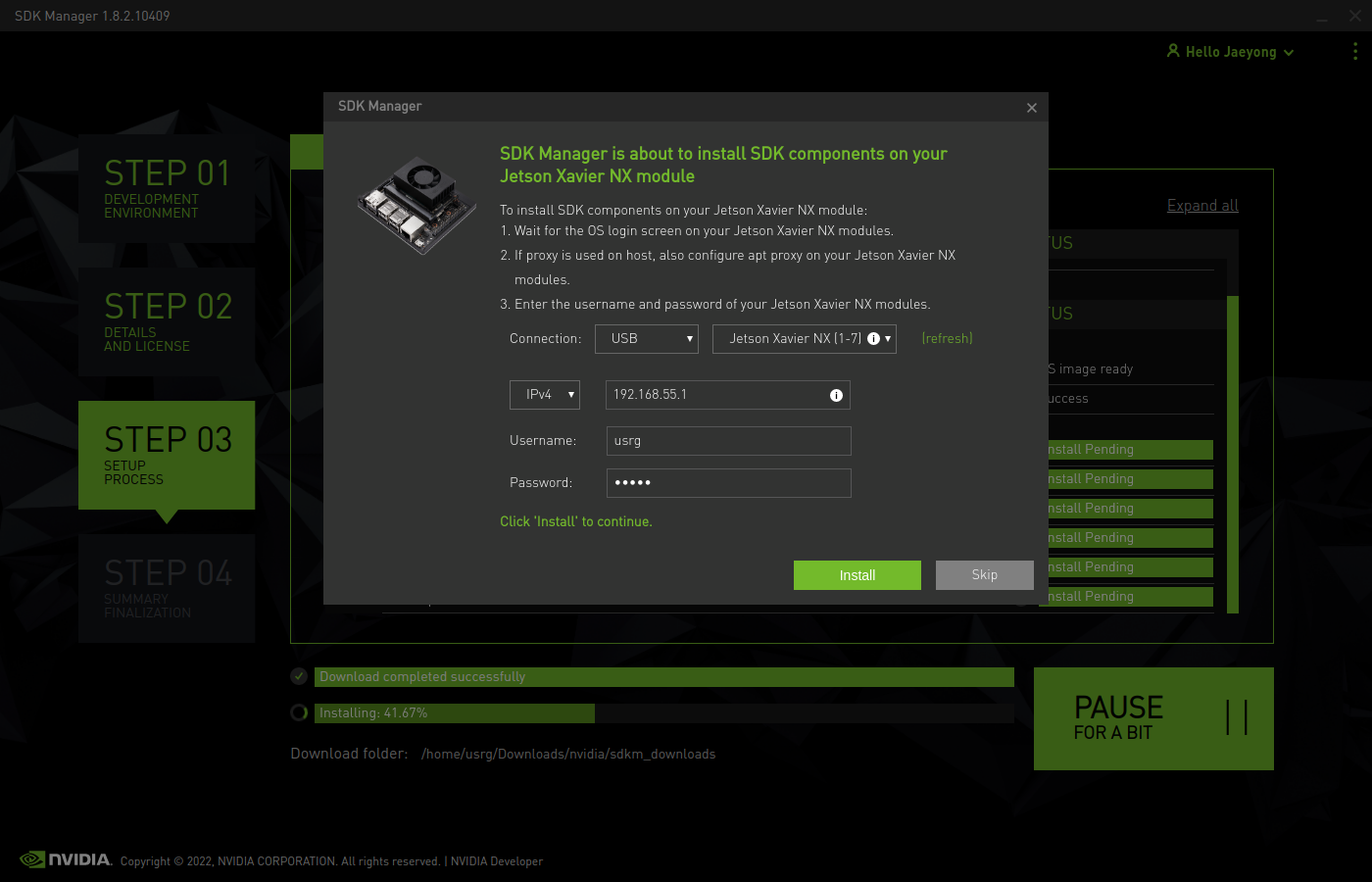
Task: Click the info icon in the IP address field
Action: (836, 395)
